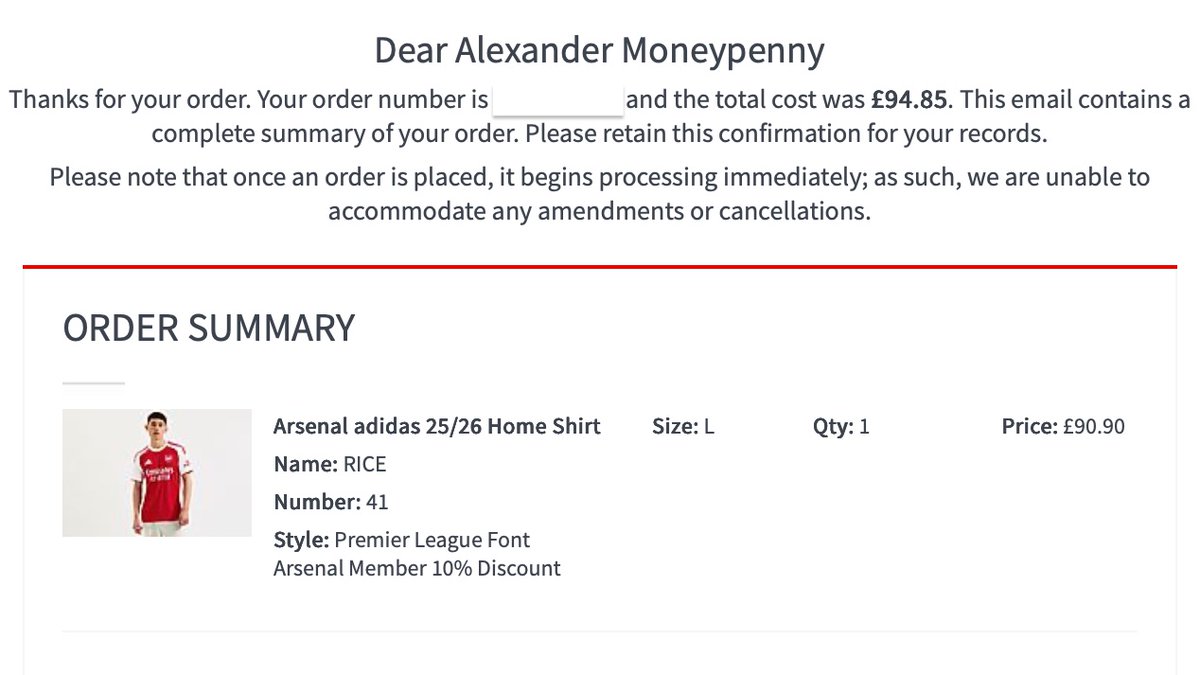Click the 'Please note that once an order' line
Image resolution: width=1200 pixels, height=675 pixels.
coord(600,178)
